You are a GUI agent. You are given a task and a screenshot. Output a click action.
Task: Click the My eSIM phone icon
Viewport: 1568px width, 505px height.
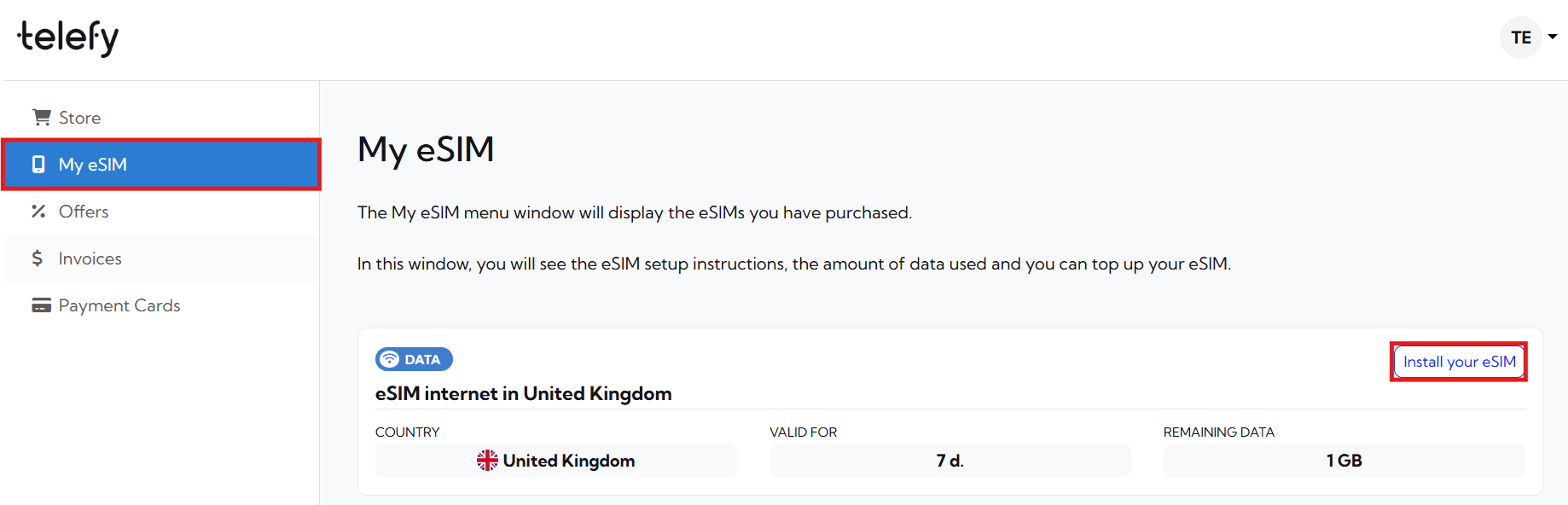[38, 164]
